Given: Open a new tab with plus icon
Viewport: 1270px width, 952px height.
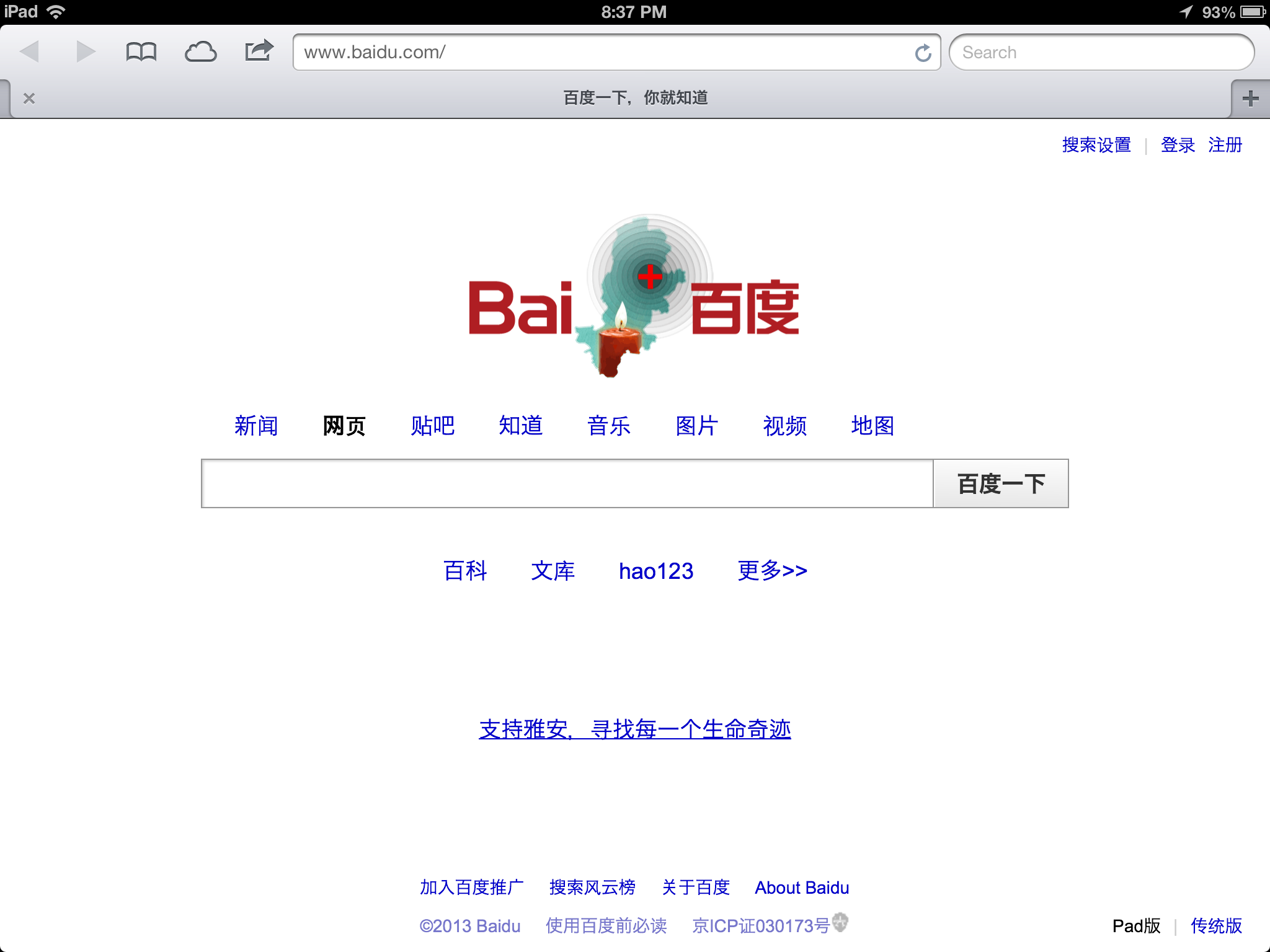Looking at the screenshot, I should (1250, 99).
